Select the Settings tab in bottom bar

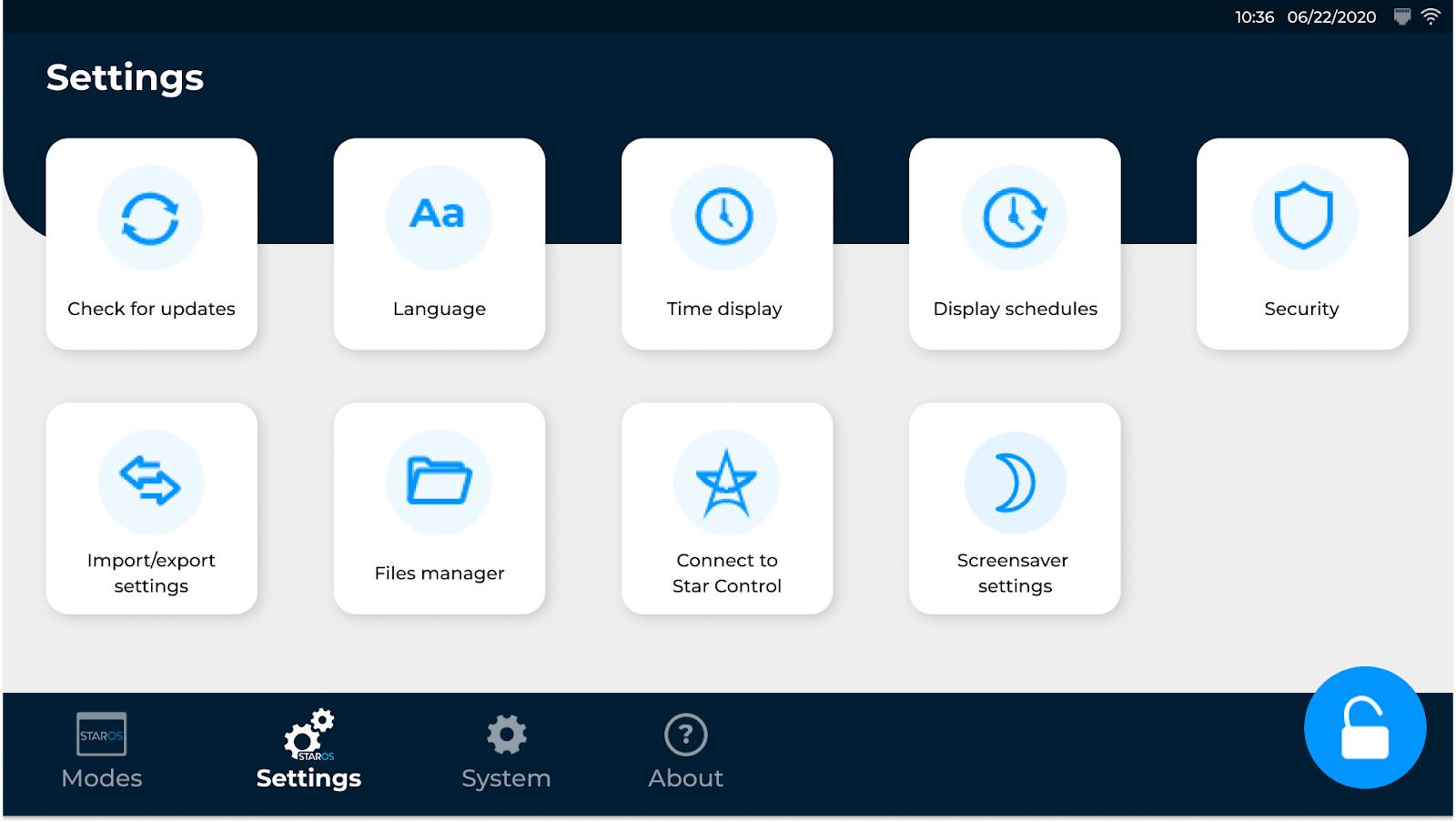tap(308, 752)
